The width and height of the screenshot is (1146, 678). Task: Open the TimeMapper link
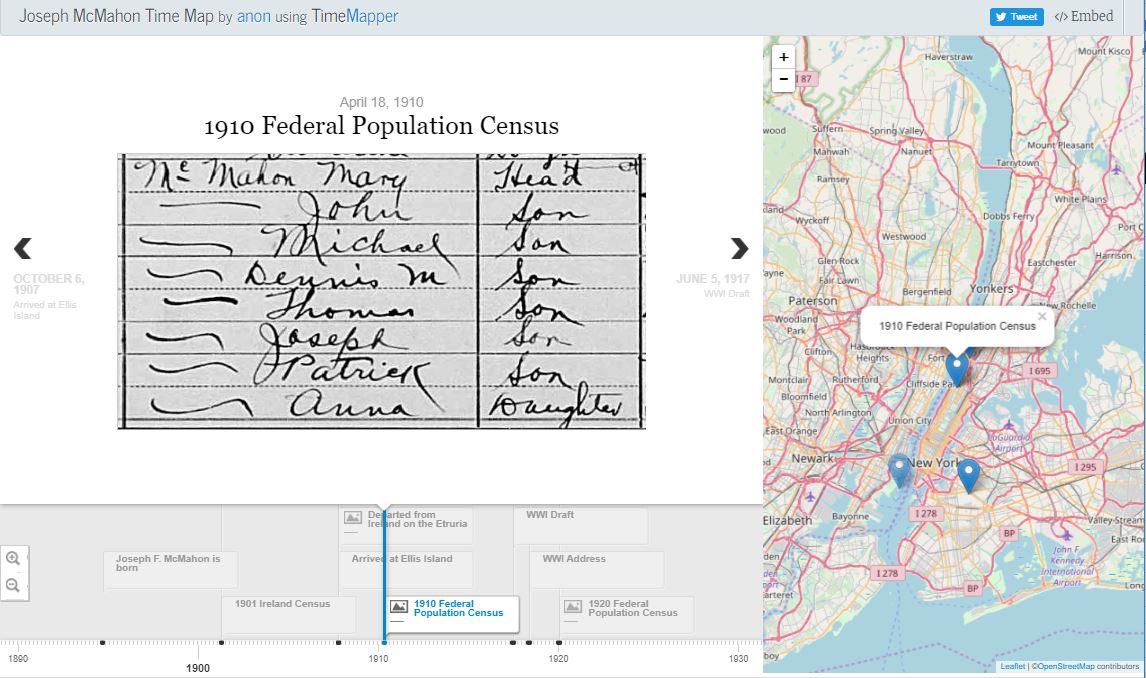354,16
